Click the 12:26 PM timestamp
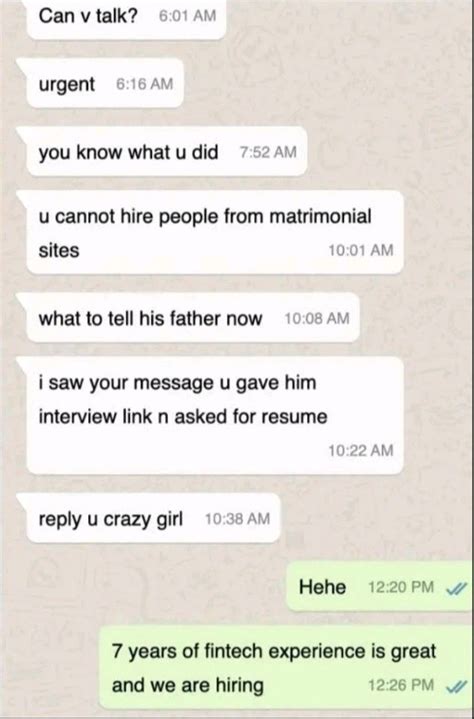The image size is (474, 719). pyautogui.click(x=401, y=686)
